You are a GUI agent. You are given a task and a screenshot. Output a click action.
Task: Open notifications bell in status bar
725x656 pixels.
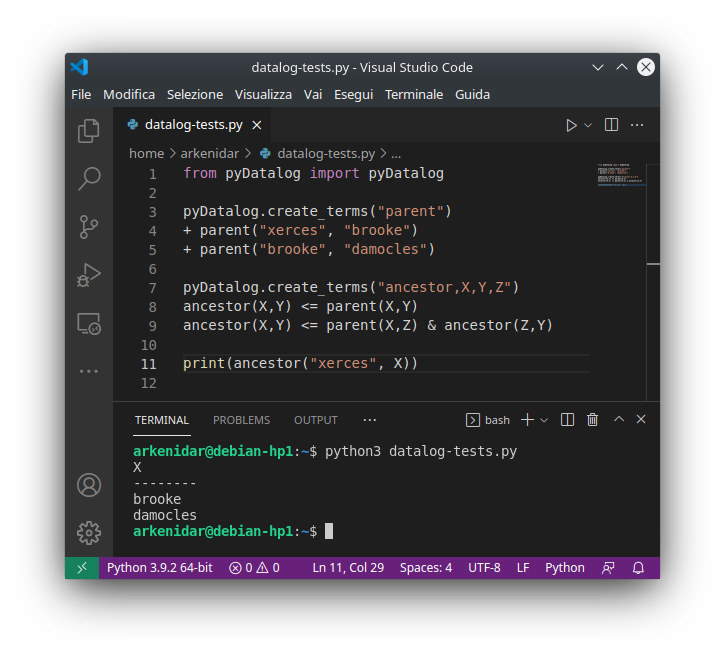(x=639, y=568)
